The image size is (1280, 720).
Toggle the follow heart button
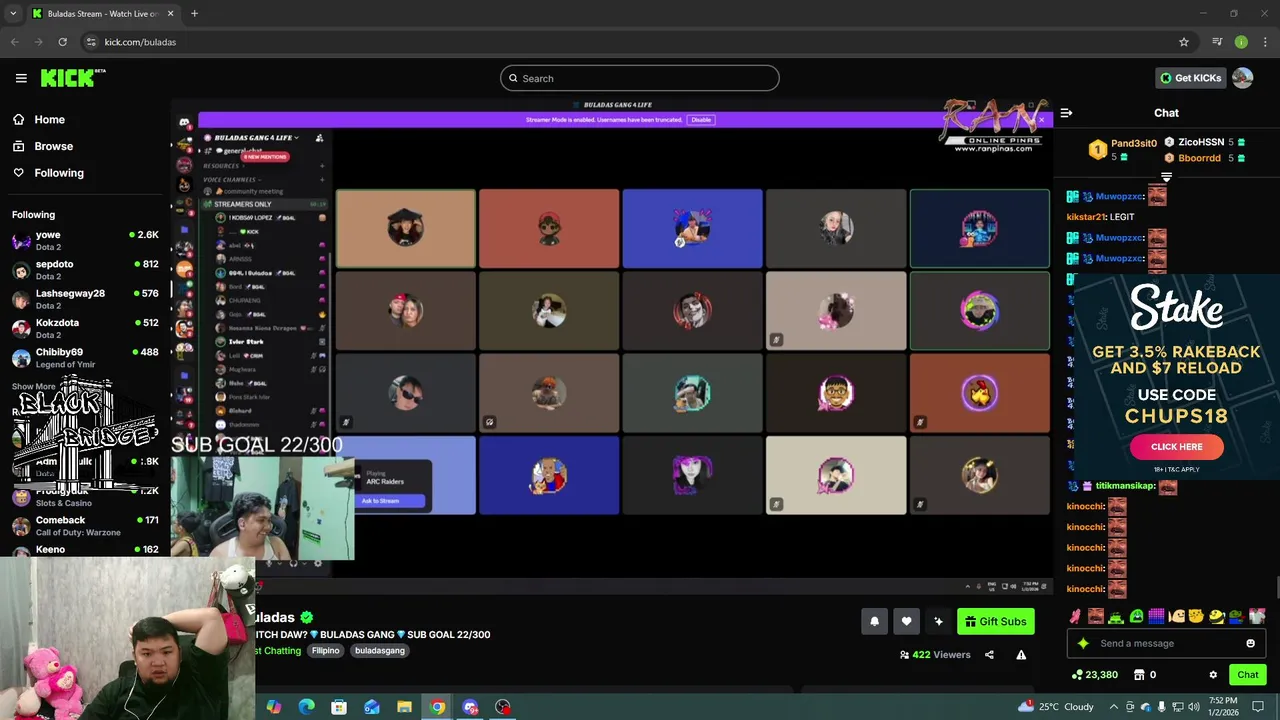pos(906,621)
